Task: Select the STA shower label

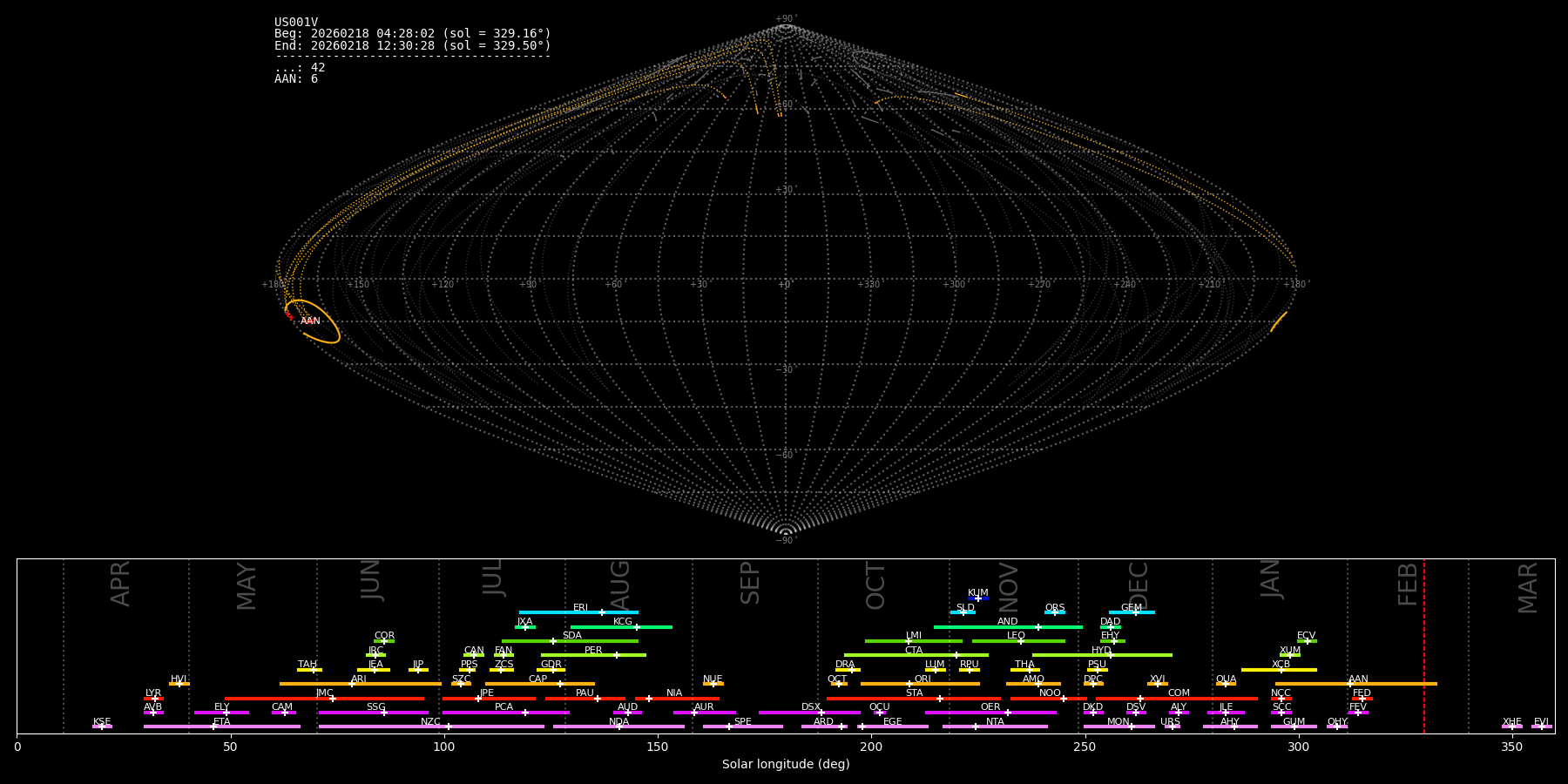Action: [914, 693]
